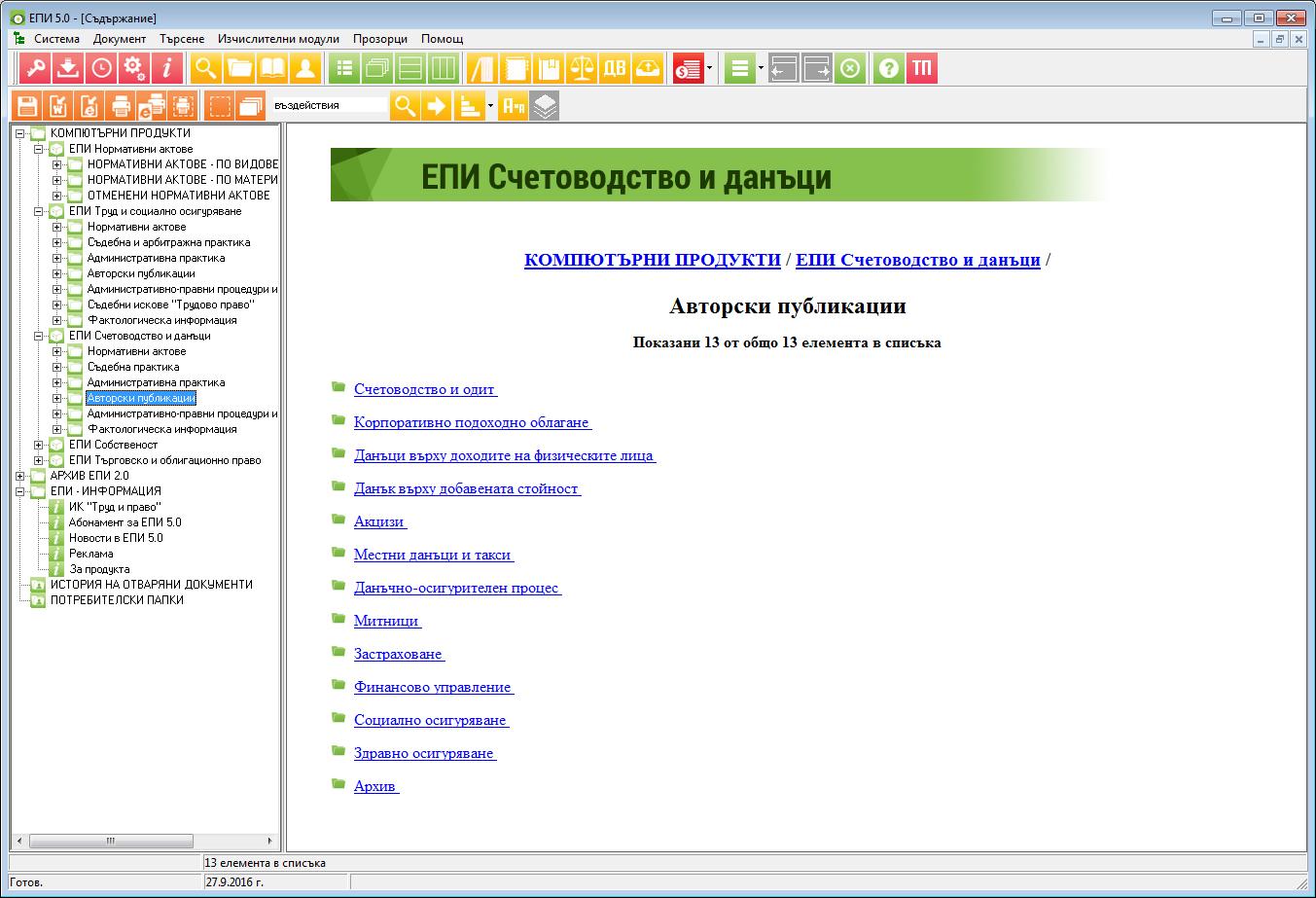1316x898 pixels.
Task: Open the Система menu
Action: tap(57, 39)
